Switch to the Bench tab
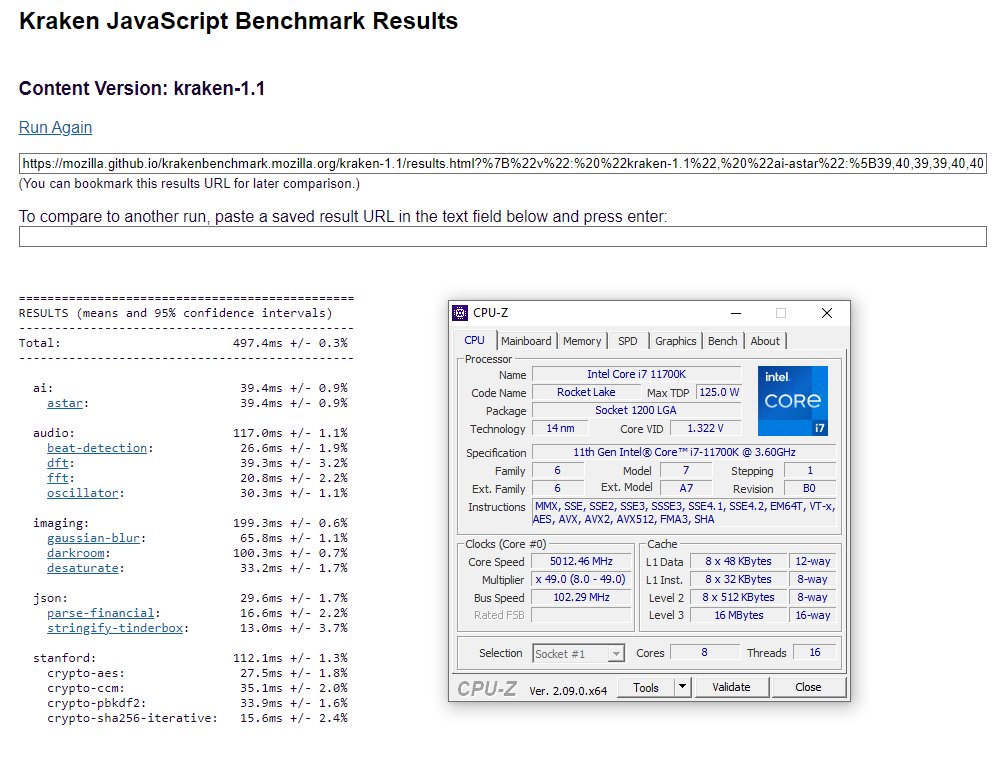The image size is (1000, 764). [x=723, y=341]
